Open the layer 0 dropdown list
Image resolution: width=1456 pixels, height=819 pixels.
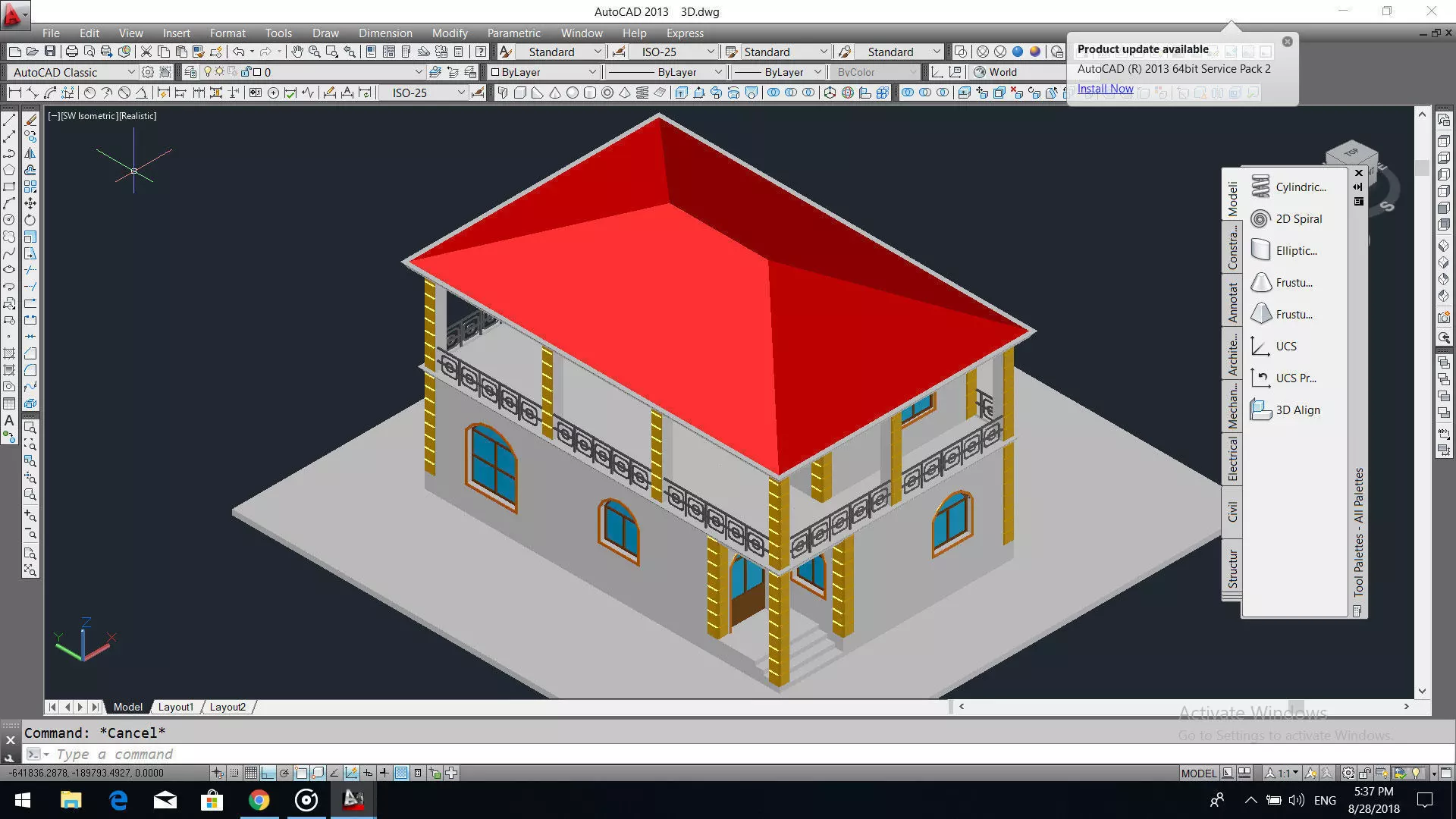312,72
